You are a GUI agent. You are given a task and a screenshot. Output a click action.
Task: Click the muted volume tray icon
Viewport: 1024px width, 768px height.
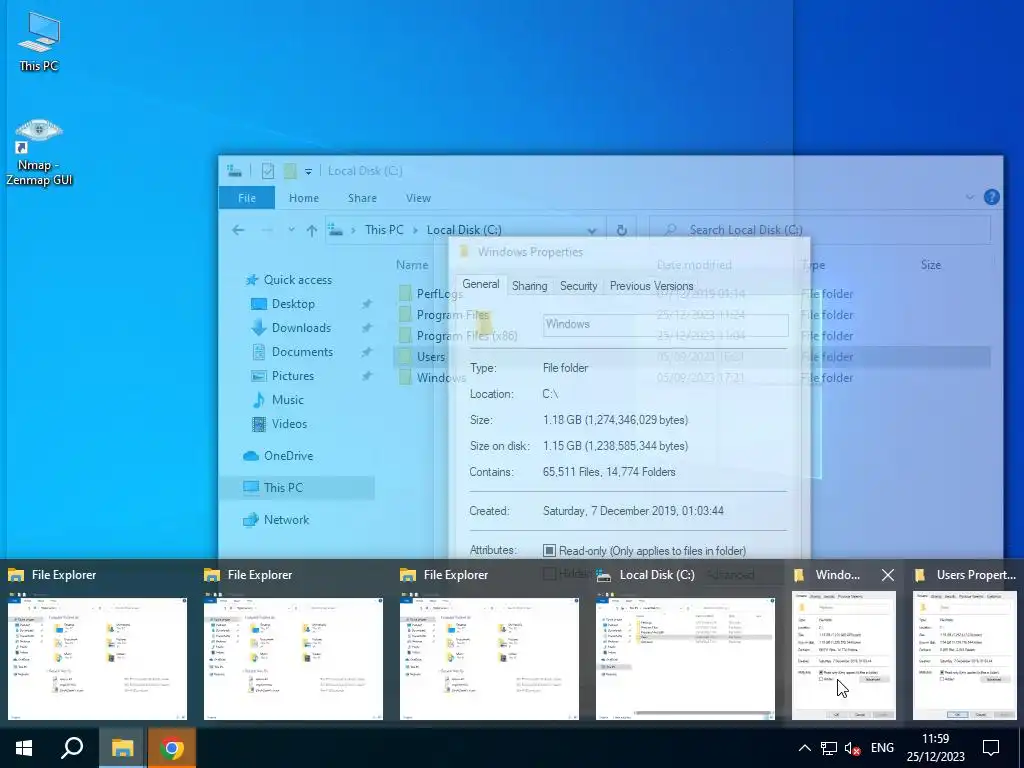point(852,748)
